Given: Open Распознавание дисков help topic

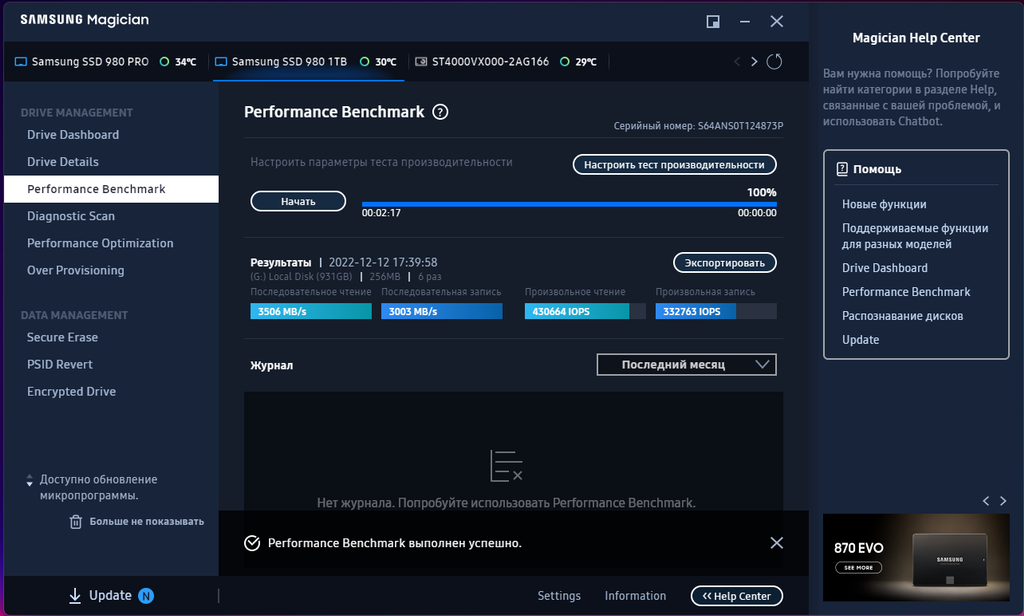Looking at the screenshot, I should click(x=903, y=316).
